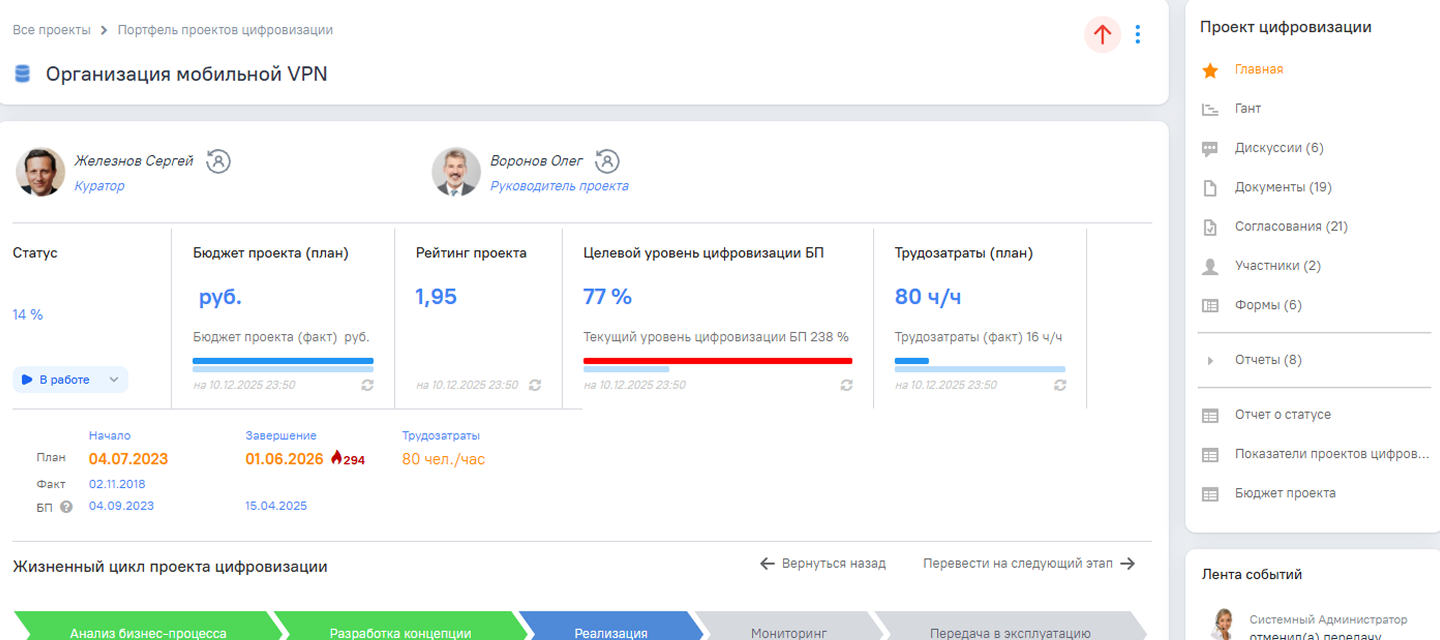Image resolution: width=1440 pixels, height=640 pixels.
Task: Click the change-manager icon beside Воронов Олег
Action: [x=607, y=161]
